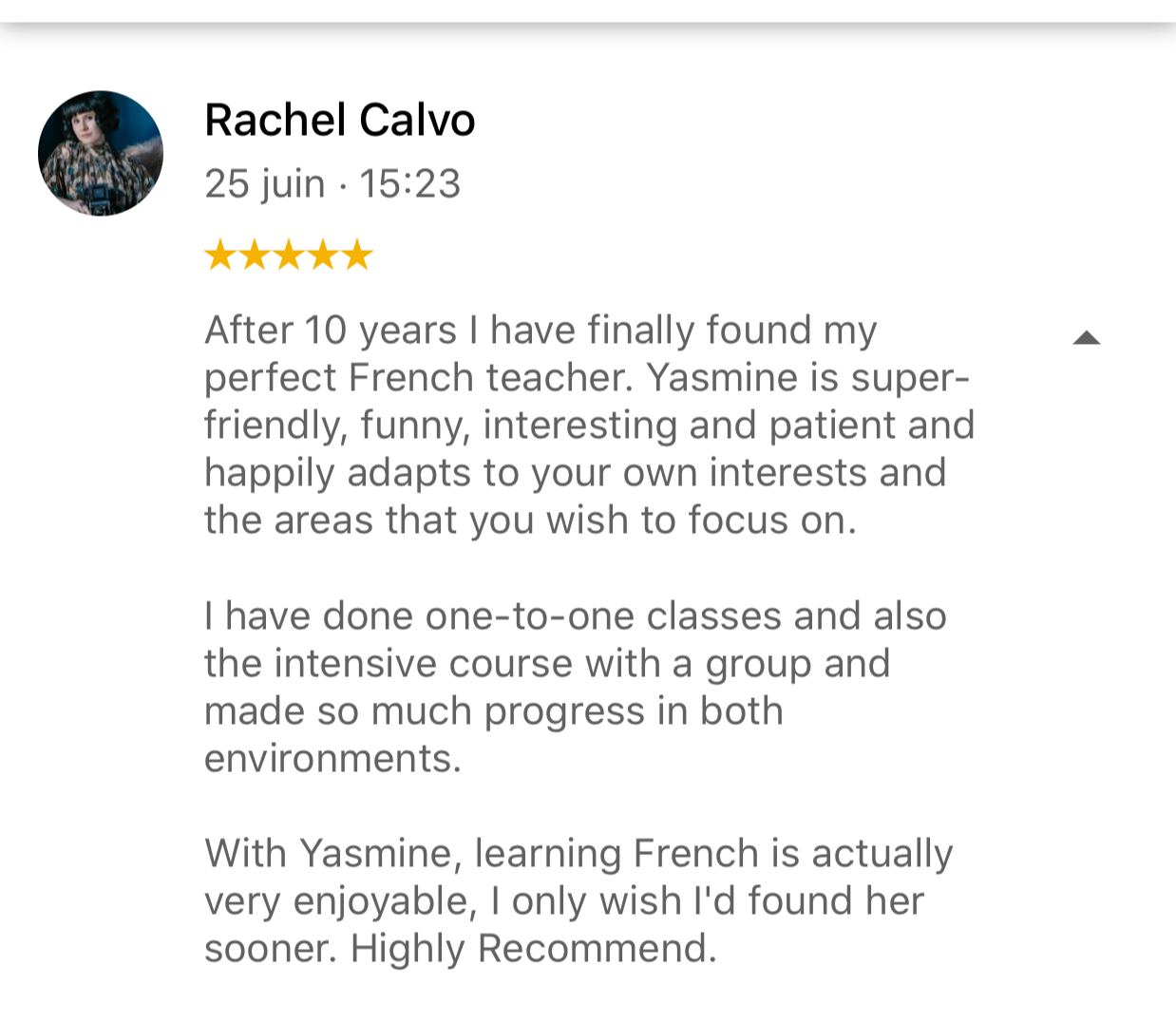Collapse the review with the up arrow
Screen dimensions: 1176x1022
[1086, 338]
